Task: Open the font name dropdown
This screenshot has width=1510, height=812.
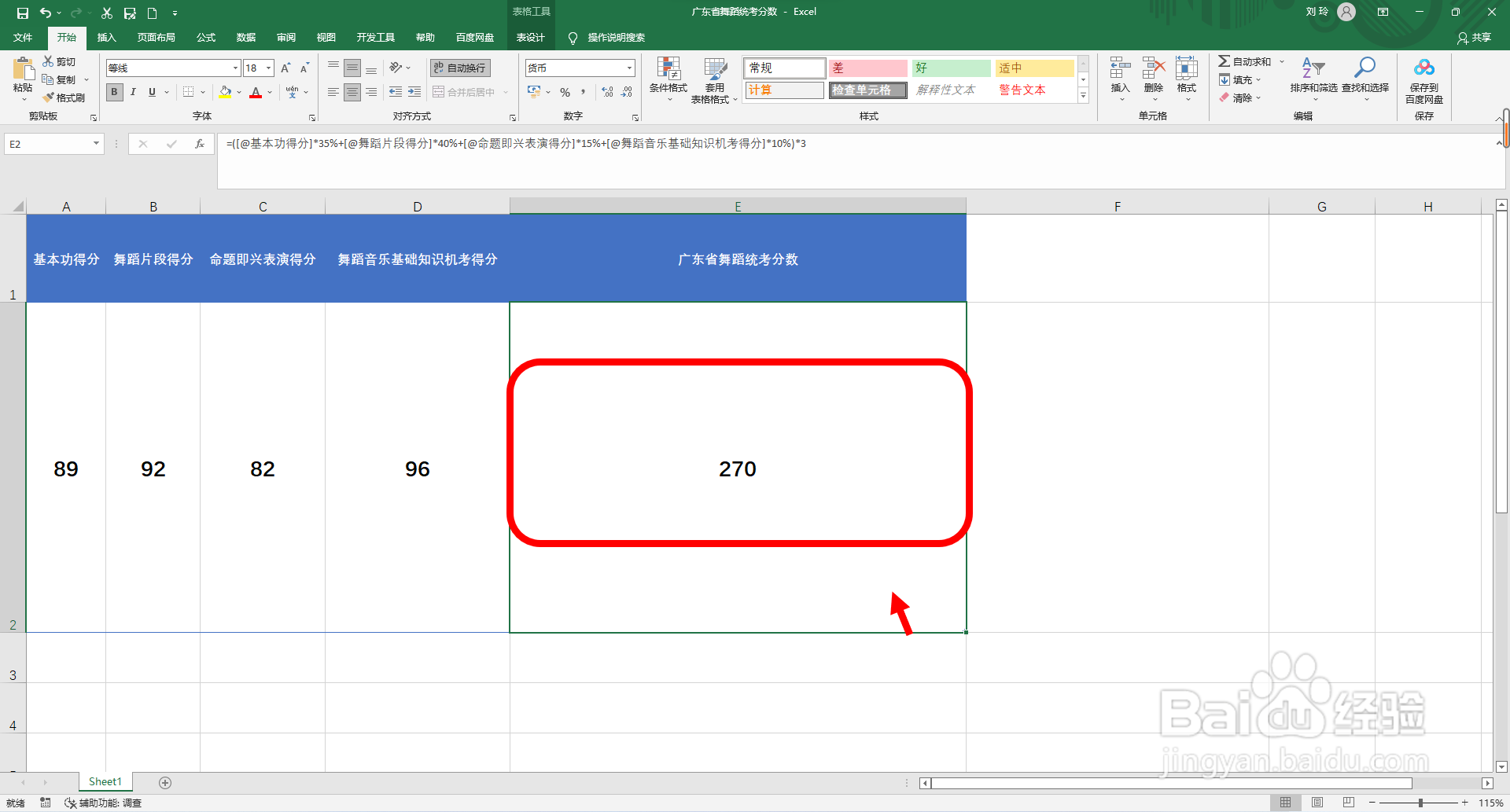Action: point(234,68)
